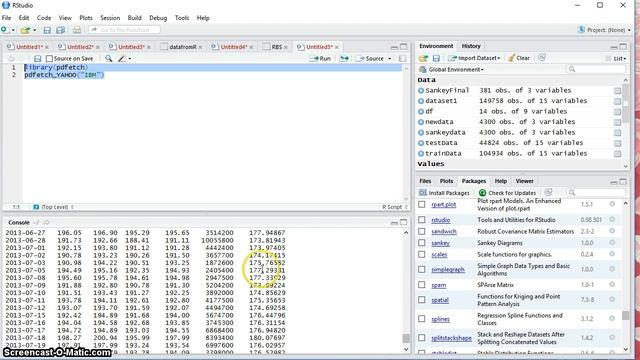The width and height of the screenshot is (640, 360).
Task: Close the Untitled5 tab
Action: [x=337, y=47]
